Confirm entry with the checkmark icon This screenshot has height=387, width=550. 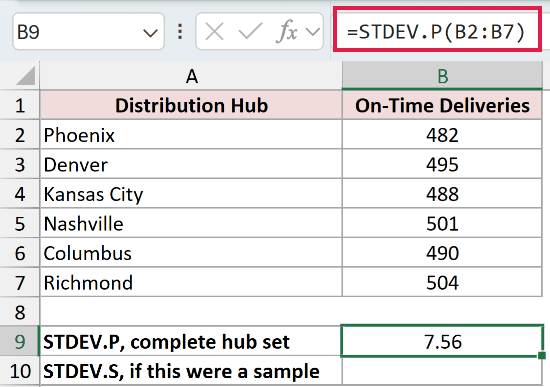point(250,32)
